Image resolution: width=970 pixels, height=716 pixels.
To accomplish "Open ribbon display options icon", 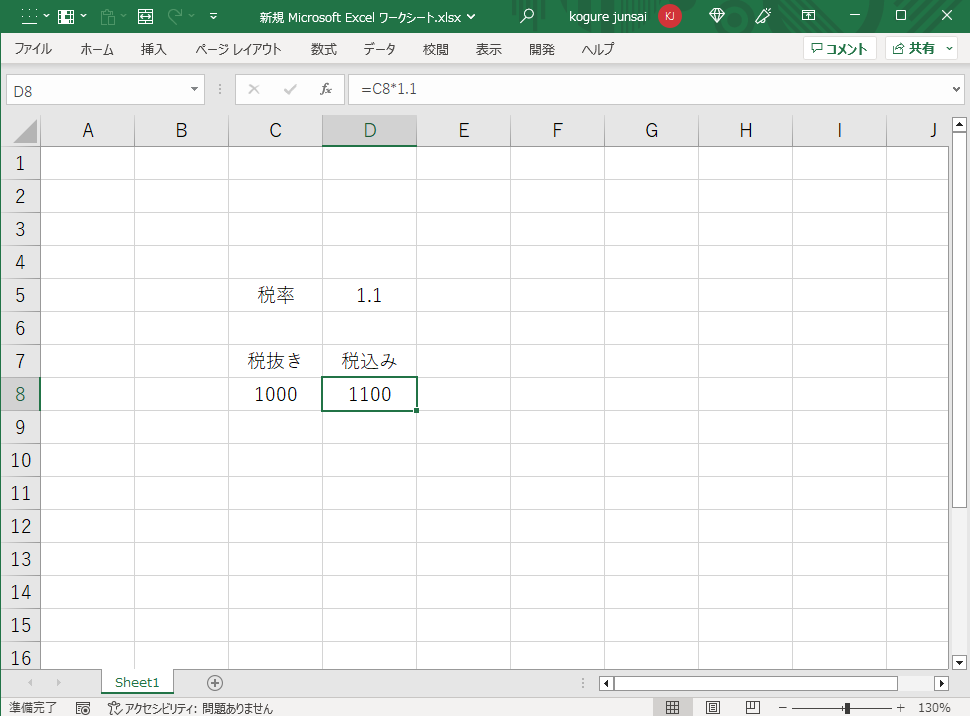I will pyautogui.click(x=808, y=16).
